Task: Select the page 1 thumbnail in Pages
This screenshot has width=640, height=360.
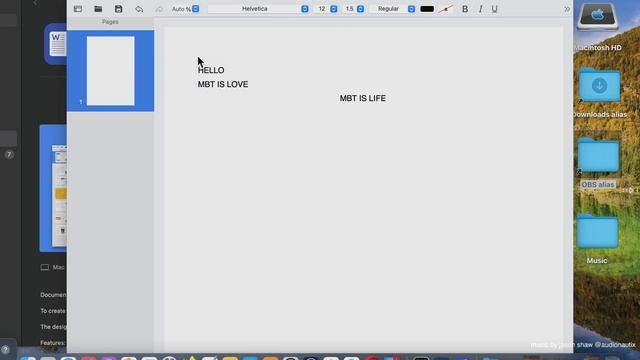Action: point(111,71)
